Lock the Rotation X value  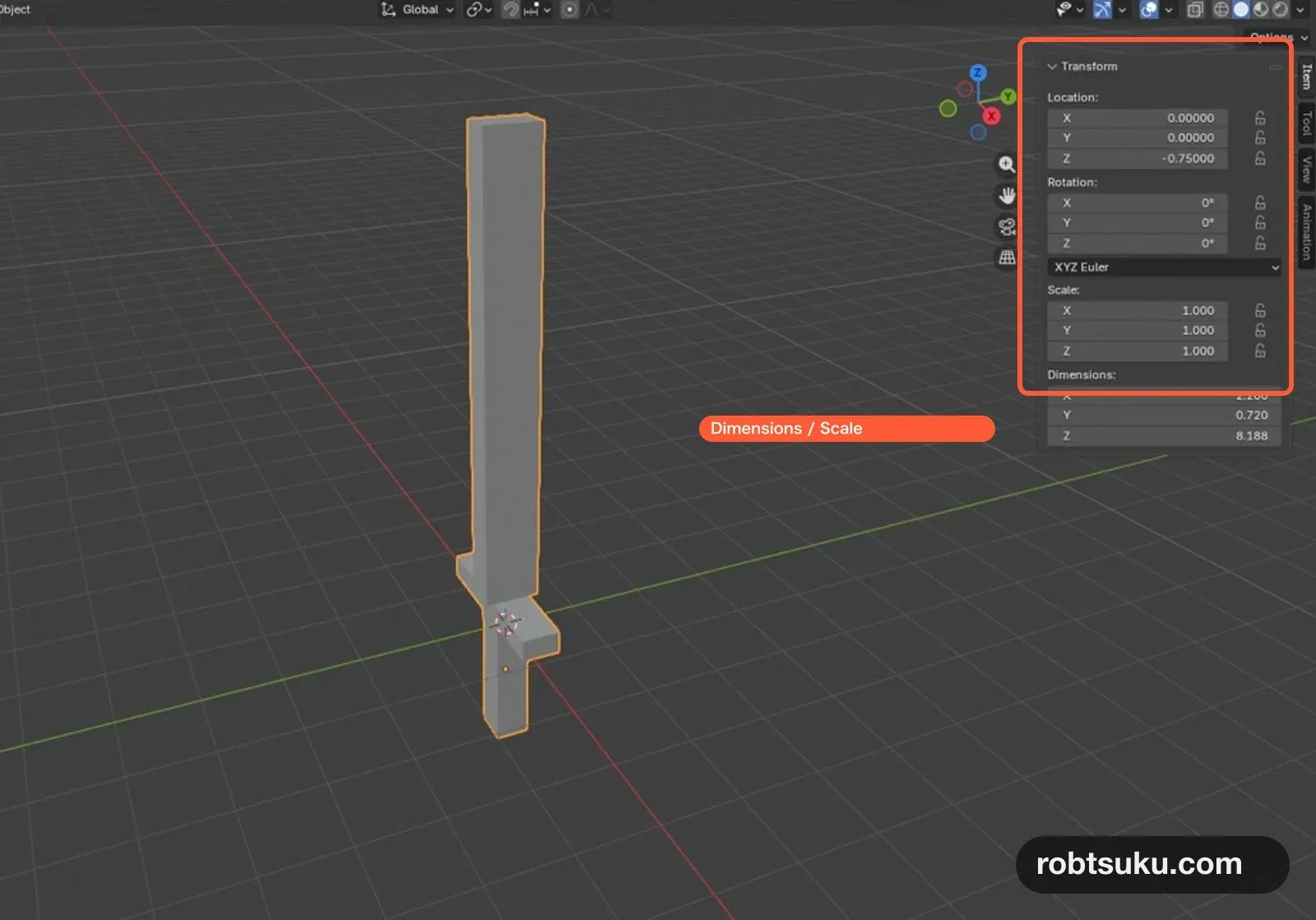click(1260, 202)
